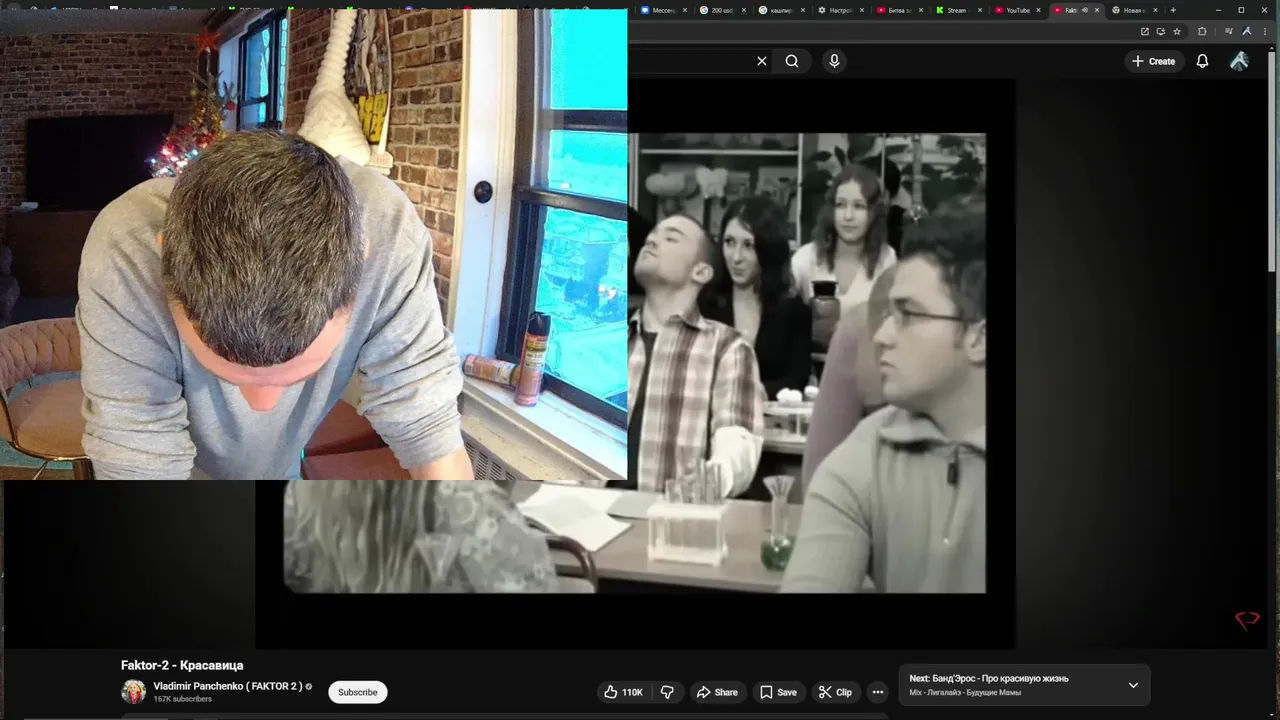
Task: Close the Stream tab
Action: 979,10
